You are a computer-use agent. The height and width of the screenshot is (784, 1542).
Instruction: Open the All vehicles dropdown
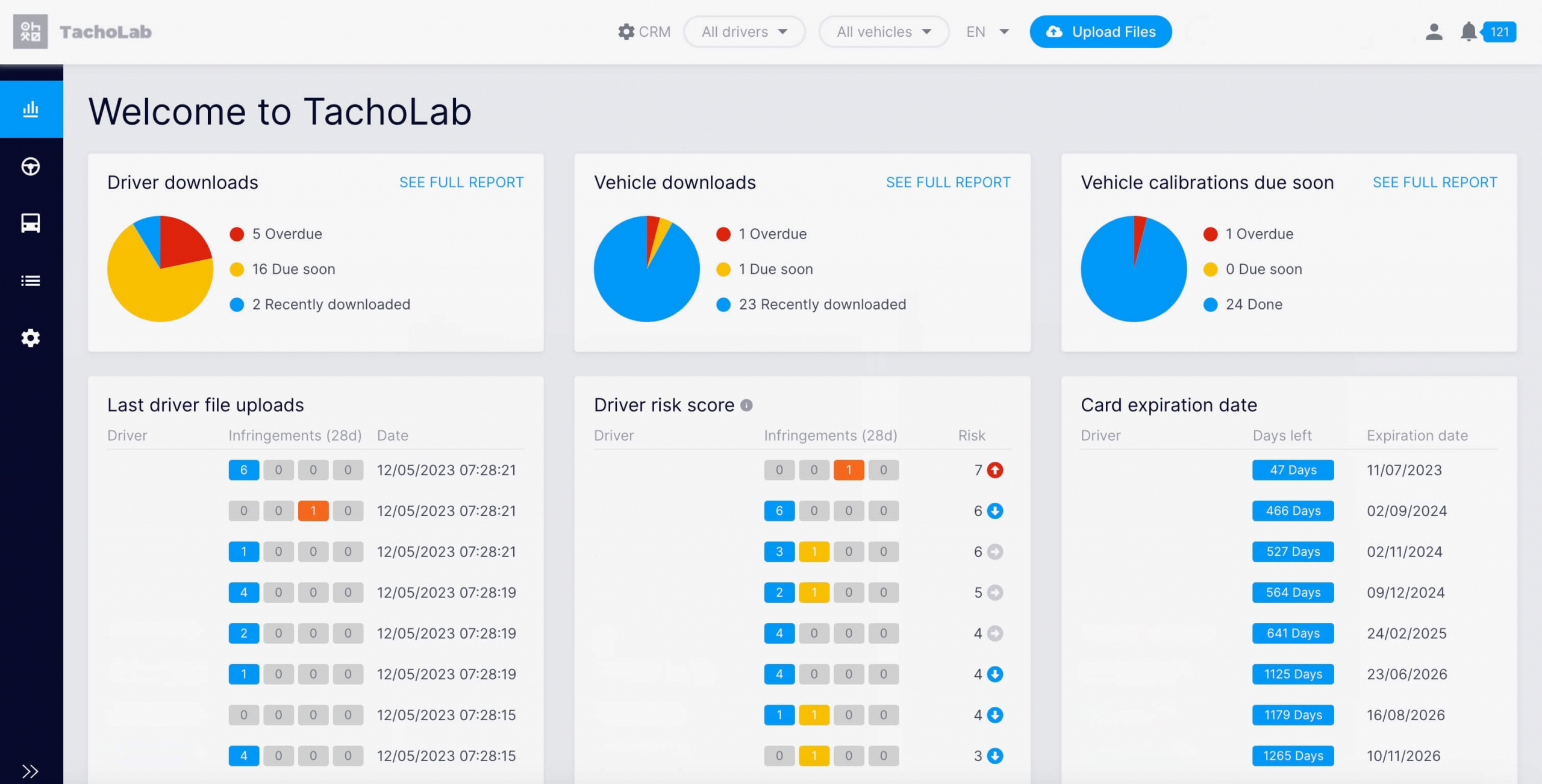pyautogui.click(x=884, y=31)
